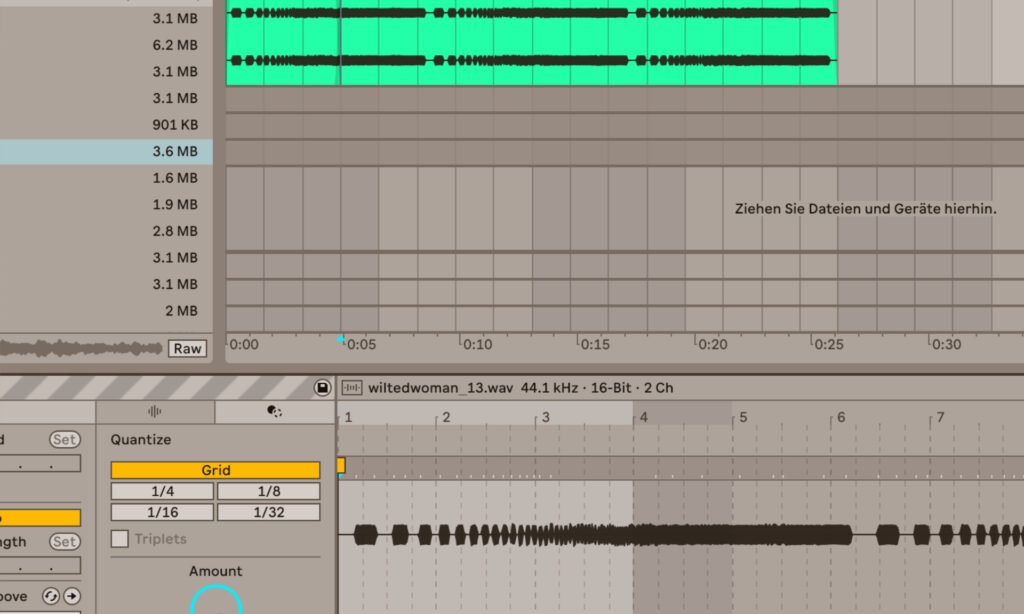
Task: Click the groove hot-swap circular arrows icon
Action: [x=50, y=596]
